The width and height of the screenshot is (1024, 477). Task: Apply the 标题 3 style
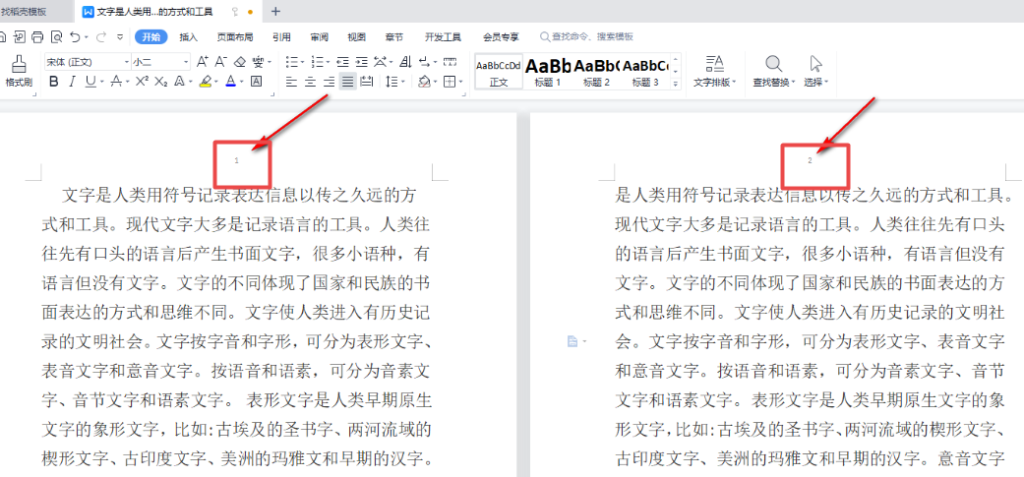645,71
